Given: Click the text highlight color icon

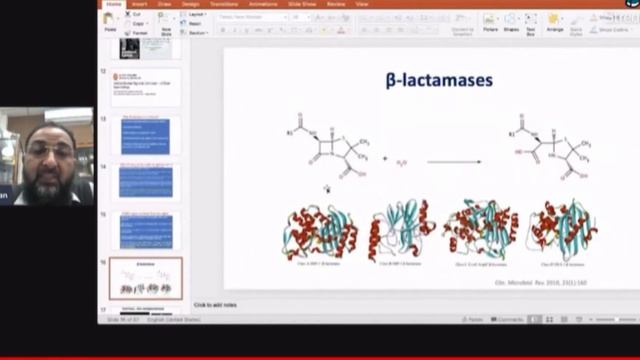Looking at the screenshot, I should point(324,31).
